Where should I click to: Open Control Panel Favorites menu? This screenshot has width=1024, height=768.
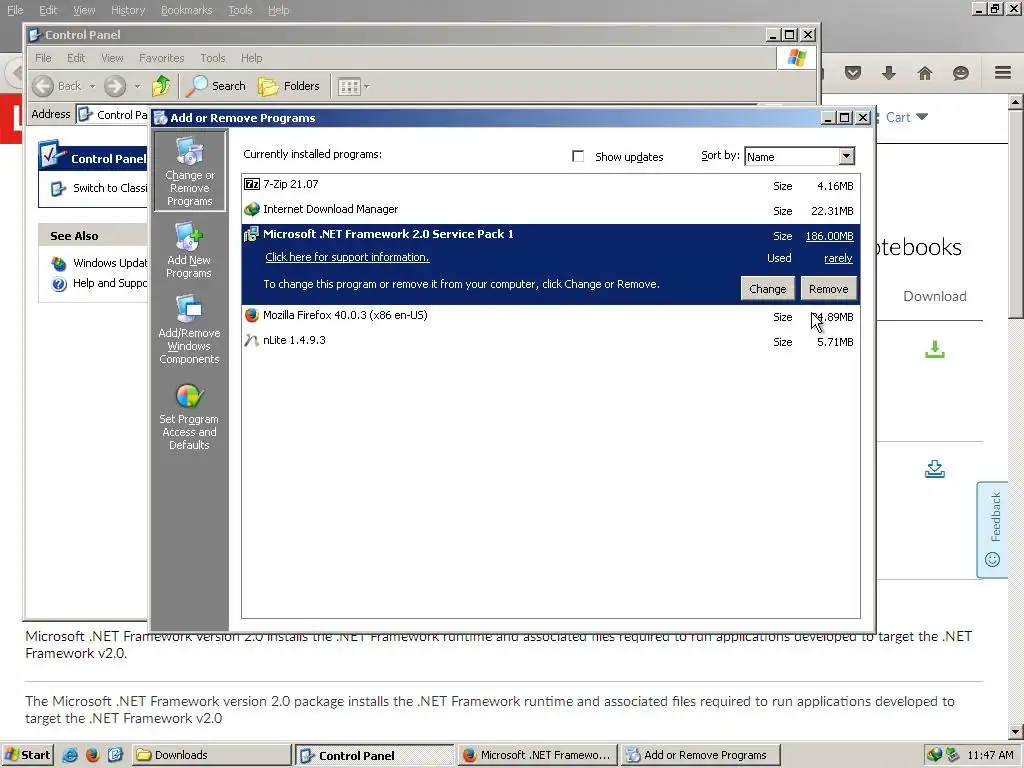pyautogui.click(x=161, y=58)
